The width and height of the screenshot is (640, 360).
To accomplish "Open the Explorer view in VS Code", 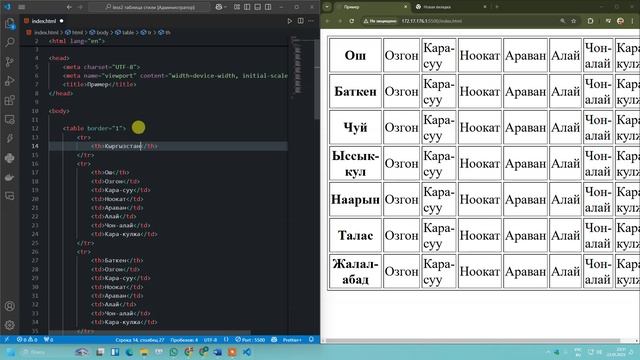I will point(9,23).
